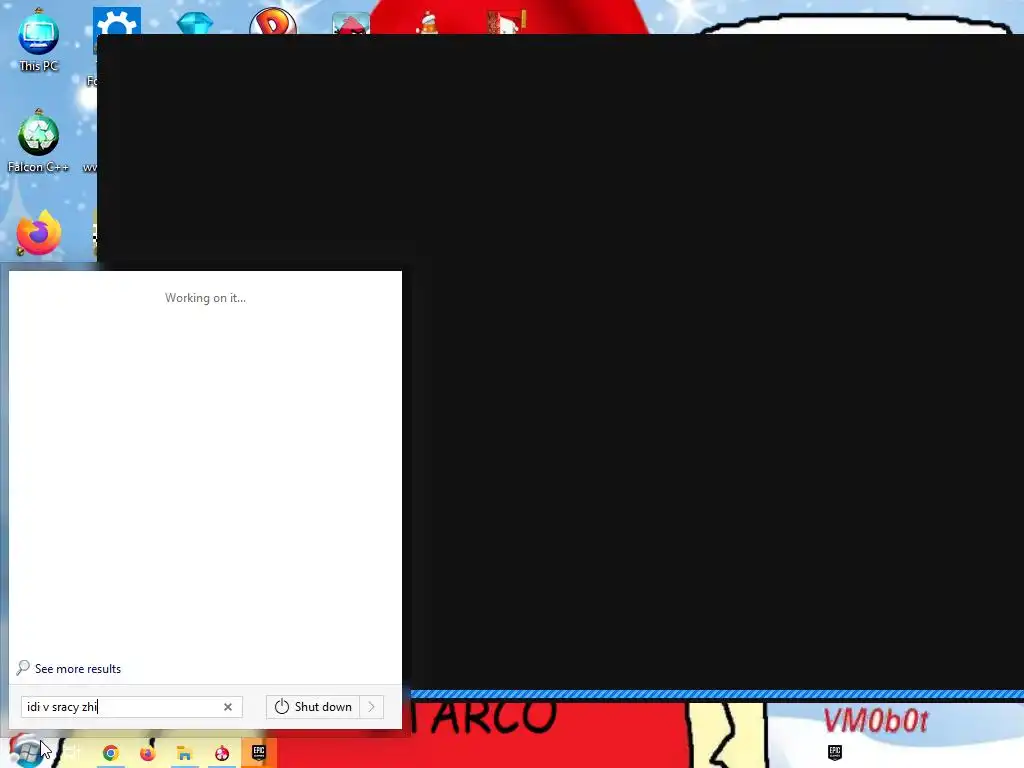Launch Firefox from the desktop shortcut
Image resolution: width=1024 pixels, height=768 pixels.
click(39, 233)
